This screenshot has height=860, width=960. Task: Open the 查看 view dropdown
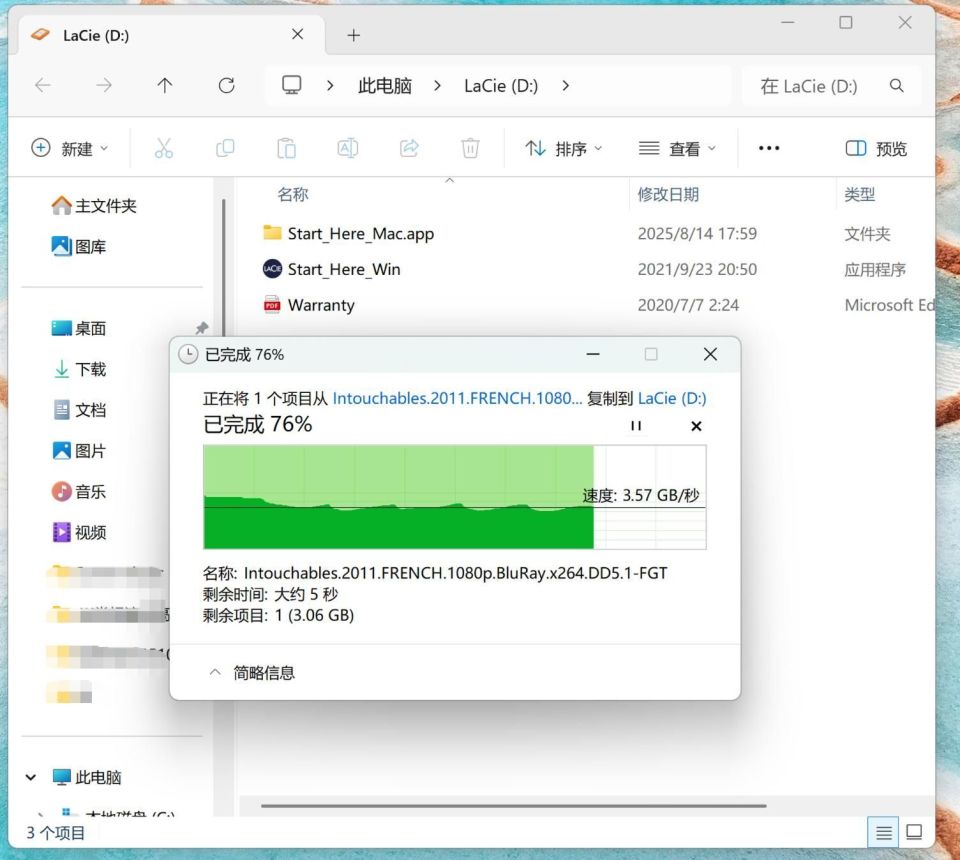[x=677, y=148]
